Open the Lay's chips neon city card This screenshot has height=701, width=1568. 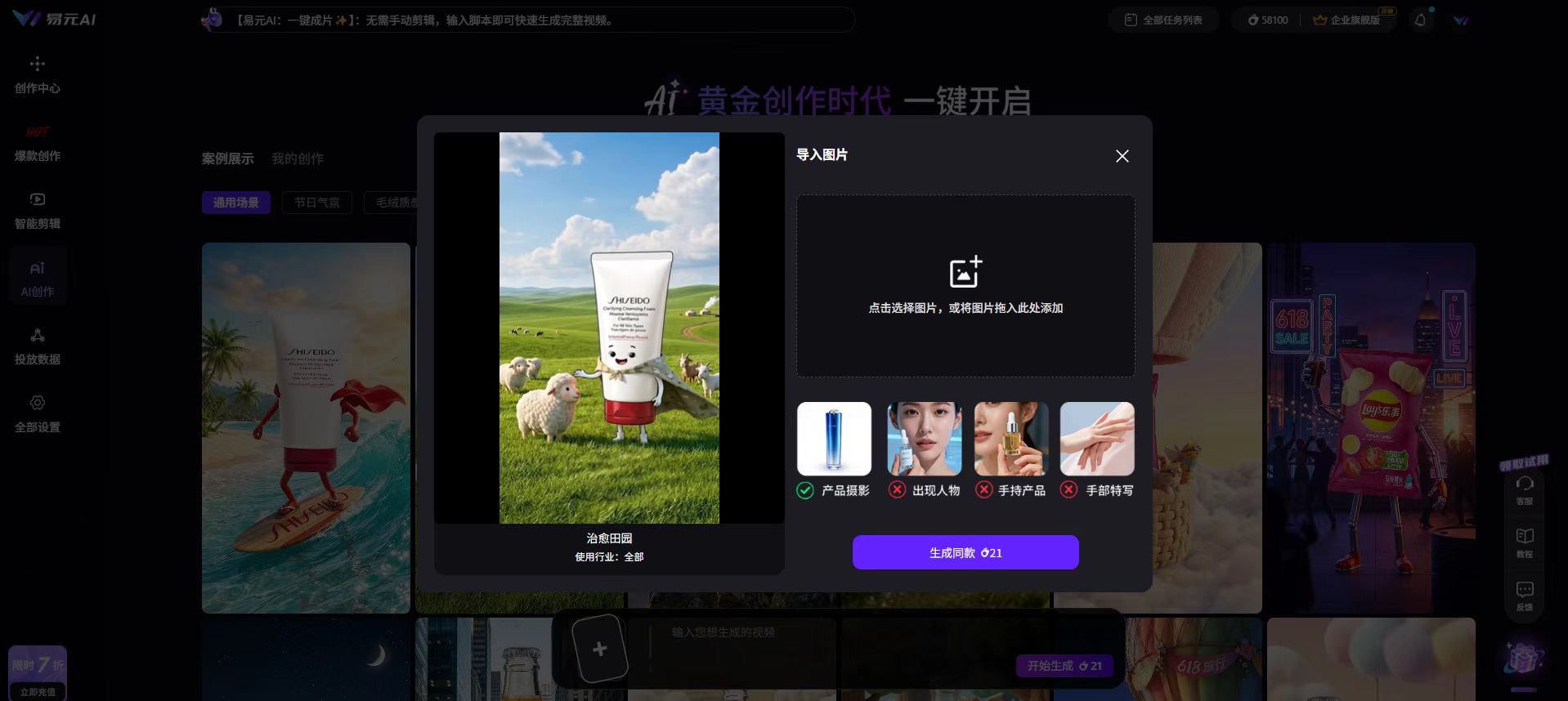tap(1371, 427)
